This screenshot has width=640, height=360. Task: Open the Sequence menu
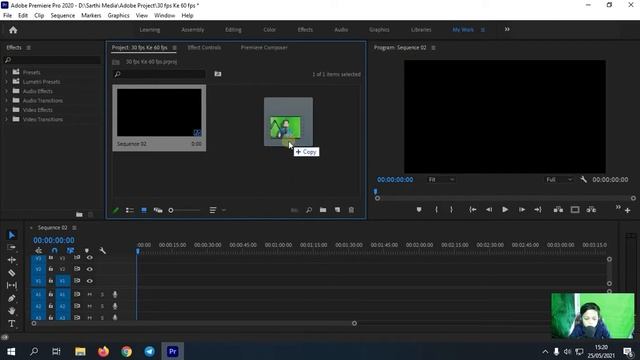62,16
